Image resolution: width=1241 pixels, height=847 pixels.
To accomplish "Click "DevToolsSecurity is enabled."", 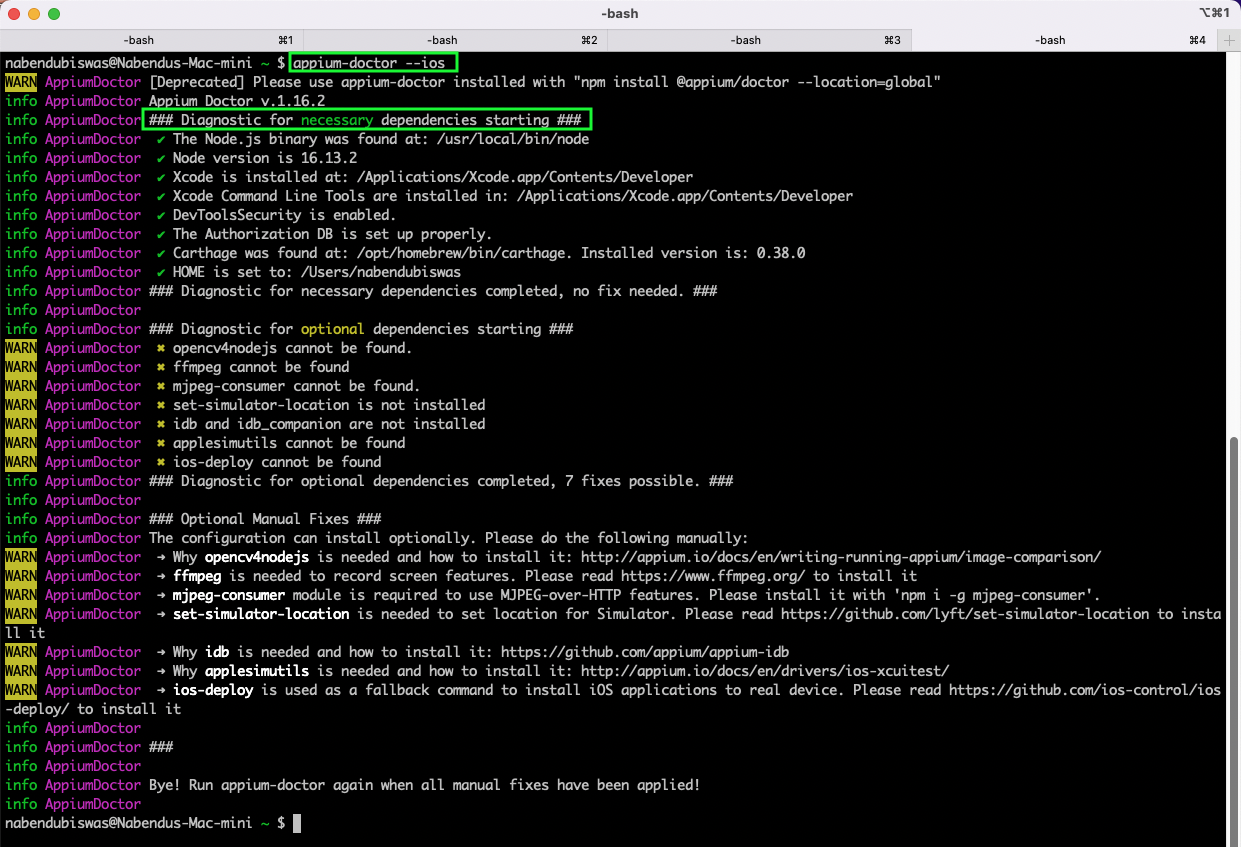I will tap(285, 215).
